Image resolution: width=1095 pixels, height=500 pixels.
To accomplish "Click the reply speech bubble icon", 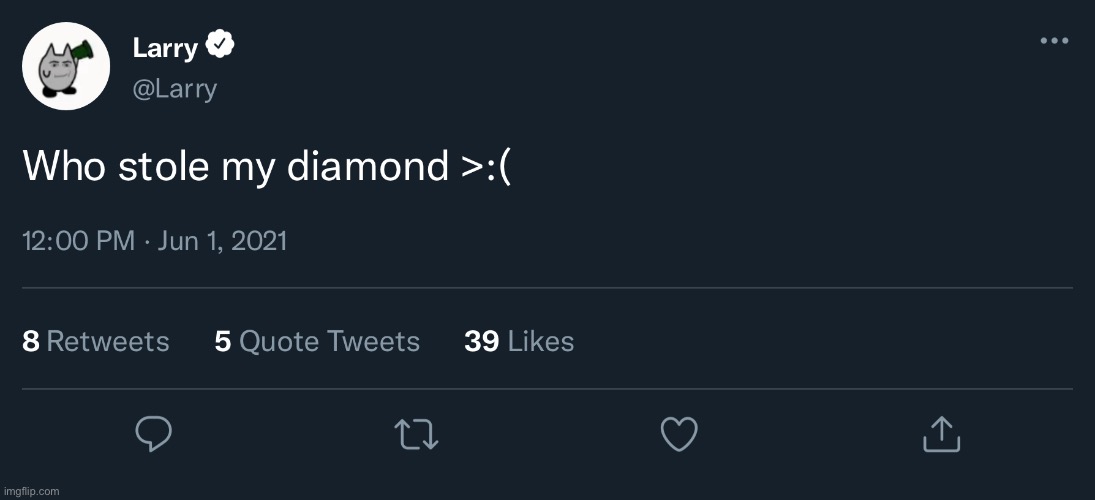I will [154, 434].
